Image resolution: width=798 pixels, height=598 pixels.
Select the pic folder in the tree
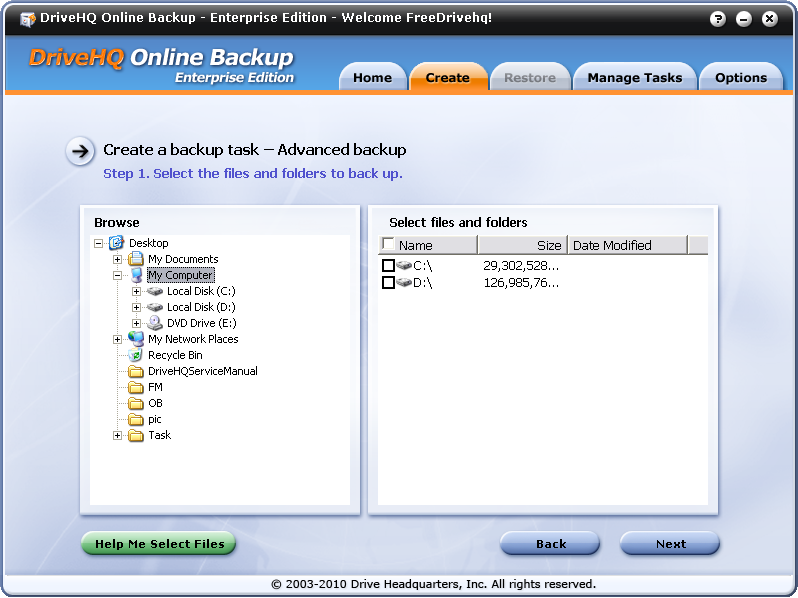click(x=154, y=419)
